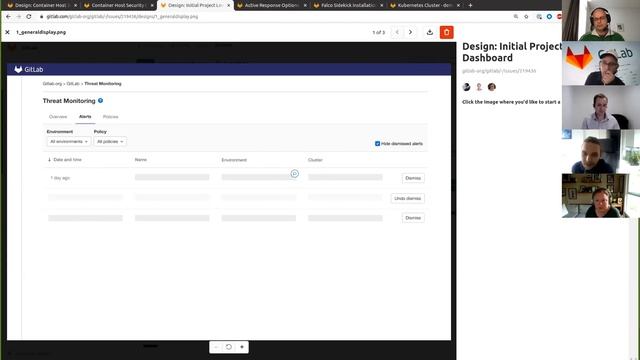Go to the next design
640x360 pixels.
tap(410, 32)
